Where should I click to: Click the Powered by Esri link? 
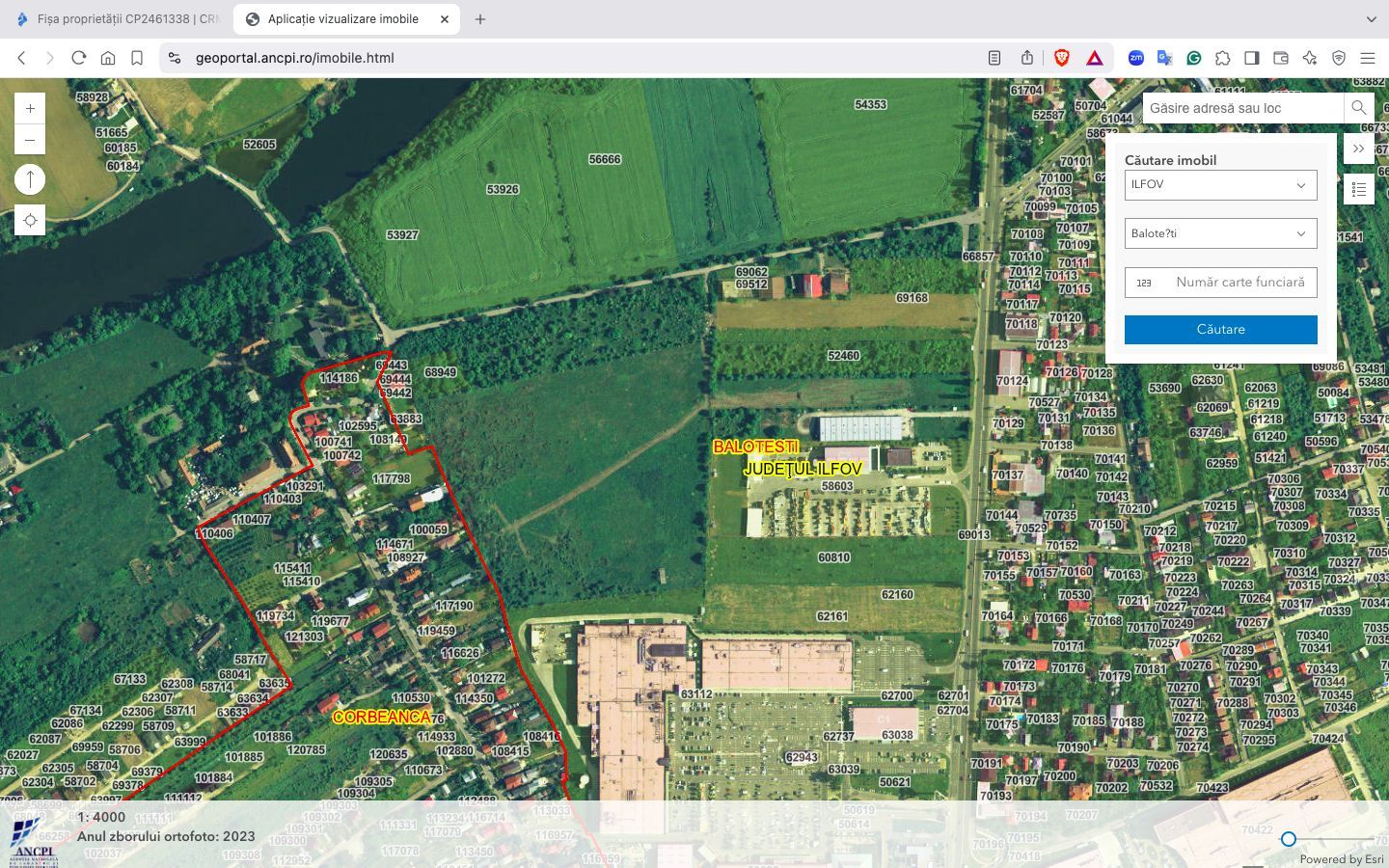click(x=1341, y=859)
